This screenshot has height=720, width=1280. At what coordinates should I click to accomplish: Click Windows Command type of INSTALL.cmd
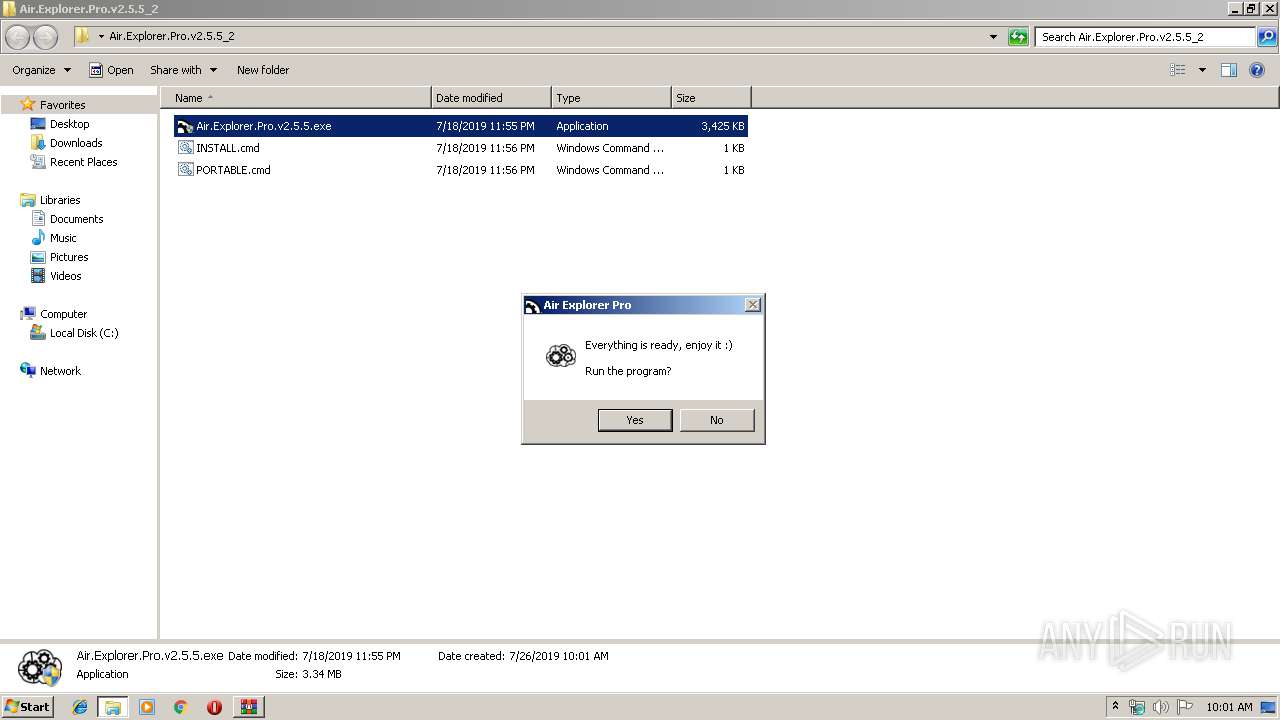610,148
